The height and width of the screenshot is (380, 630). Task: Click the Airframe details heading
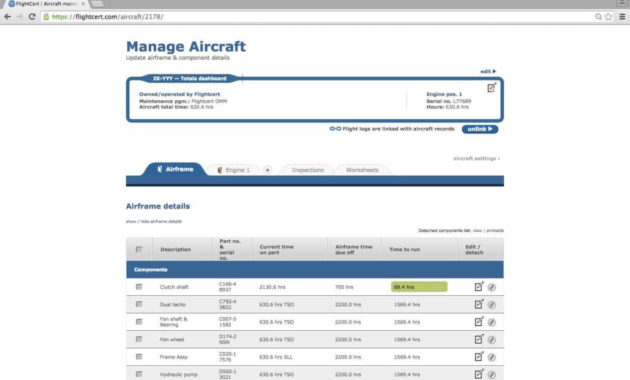point(158,206)
